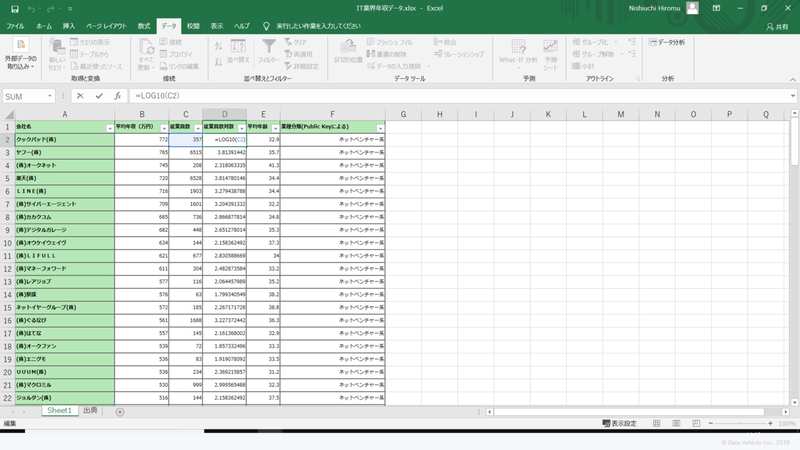Click クエリの表示 show queries

coord(90,42)
